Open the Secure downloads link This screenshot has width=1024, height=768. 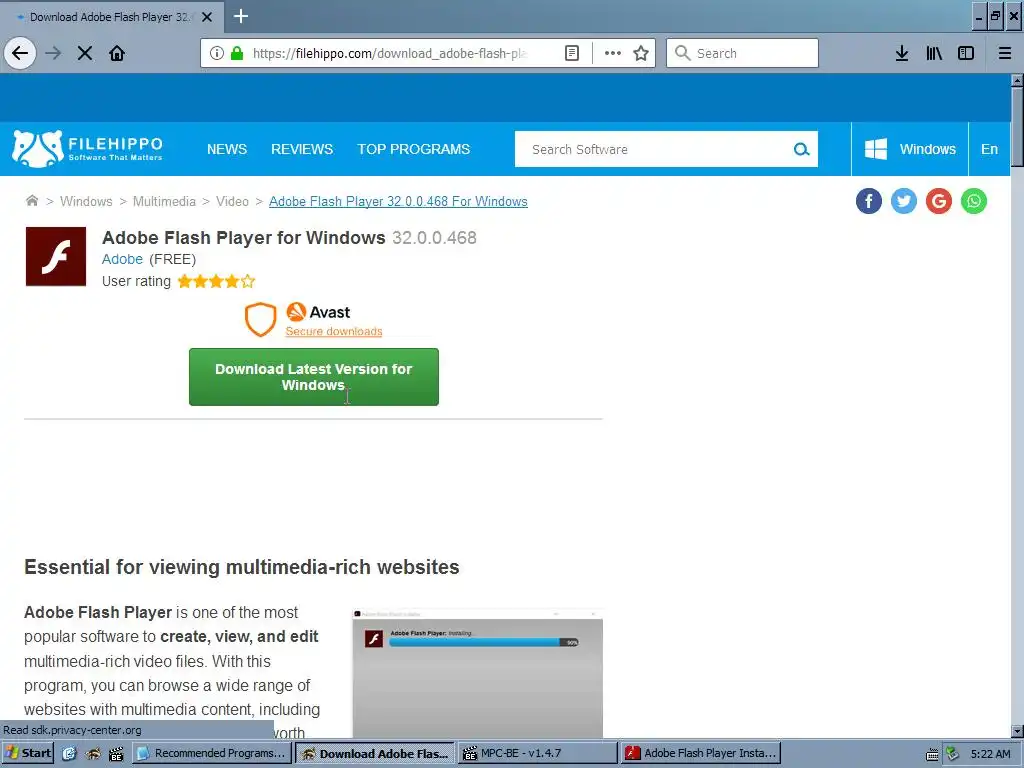click(x=334, y=331)
